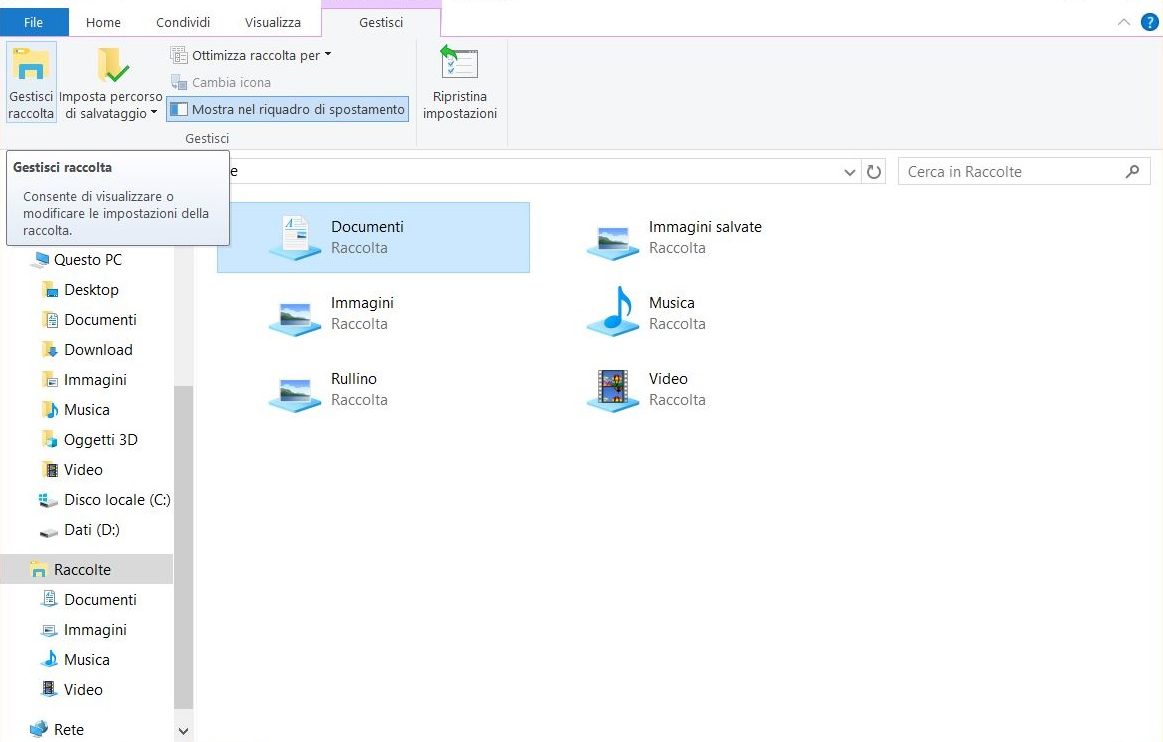Select the Rullino library icon
Viewport: 1163px width, 742px height.
[295, 390]
